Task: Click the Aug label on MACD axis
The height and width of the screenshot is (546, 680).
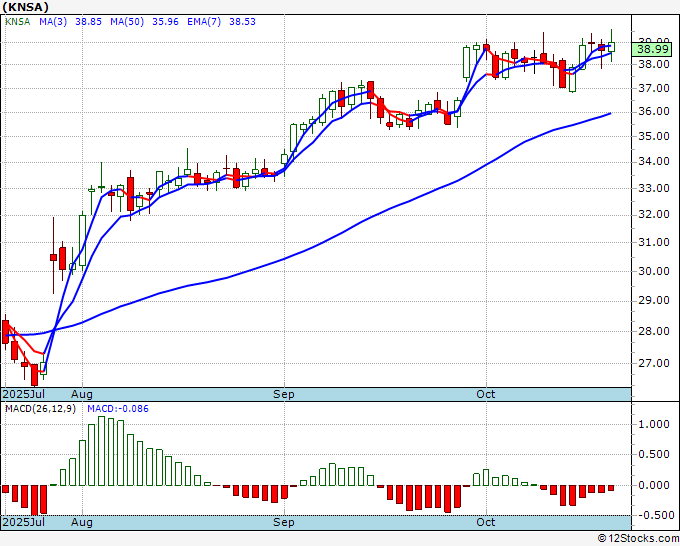Action: point(82,522)
